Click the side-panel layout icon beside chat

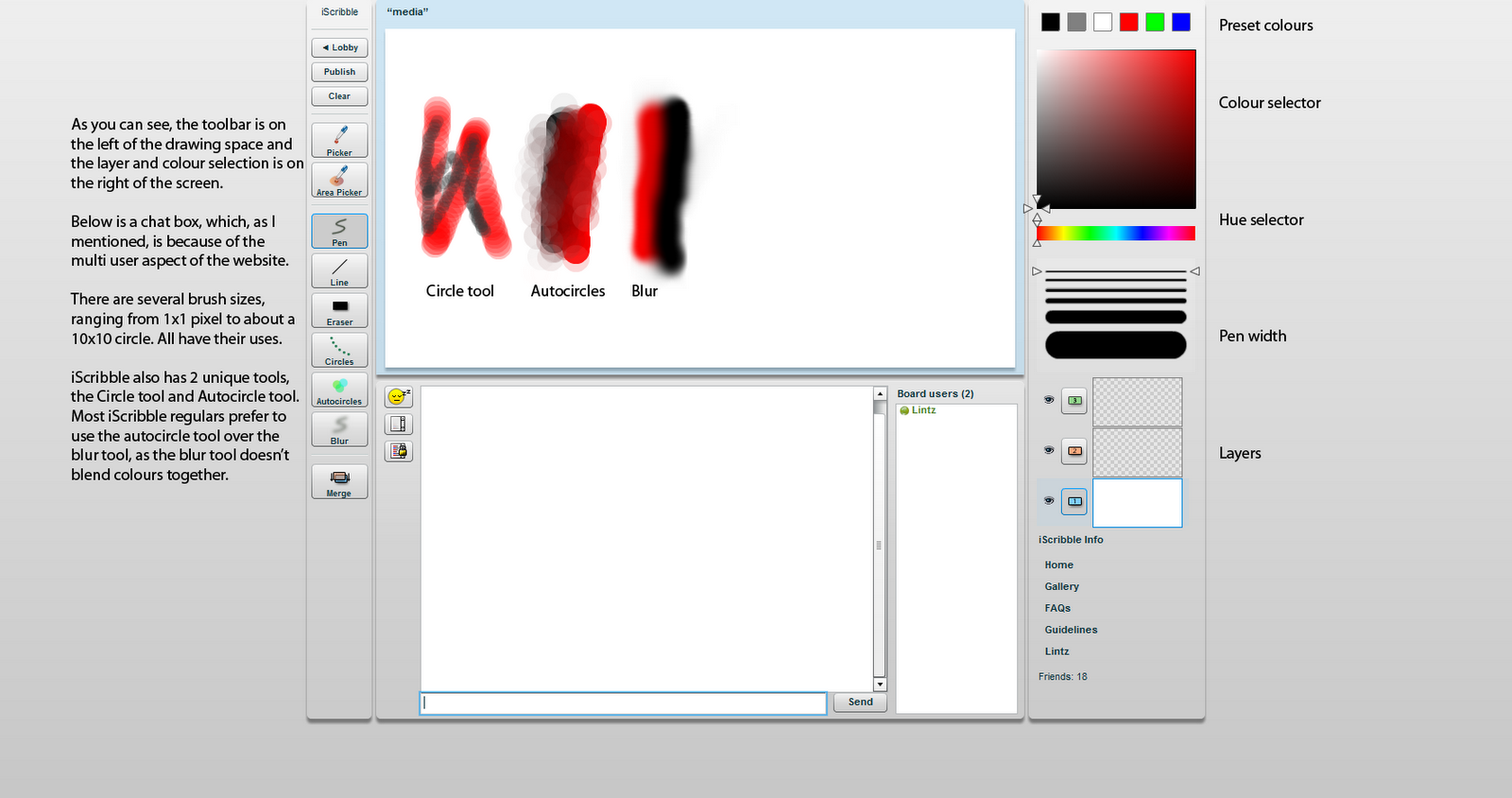[399, 424]
